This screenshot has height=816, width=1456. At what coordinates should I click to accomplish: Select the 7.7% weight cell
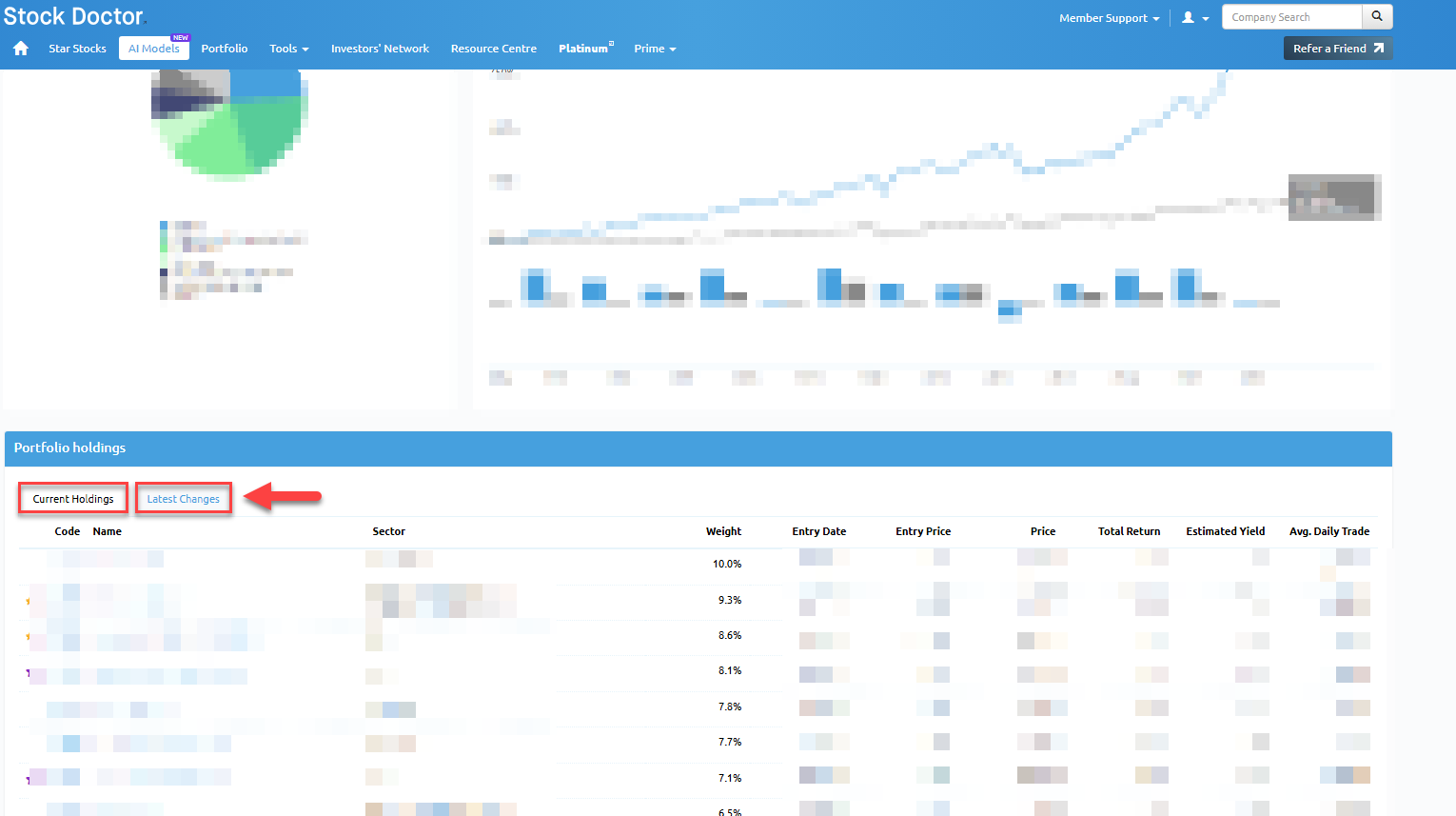pos(730,742)
